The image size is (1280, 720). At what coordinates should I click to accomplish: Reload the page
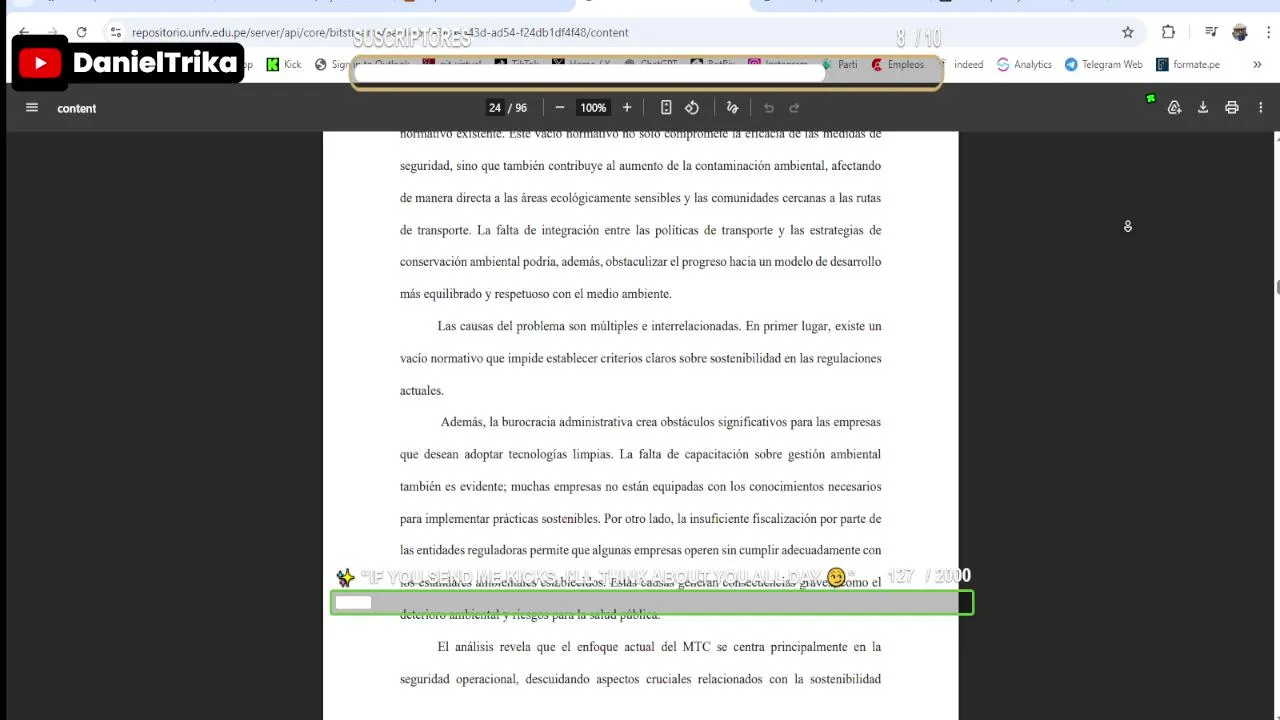click(x=81, y=32)
